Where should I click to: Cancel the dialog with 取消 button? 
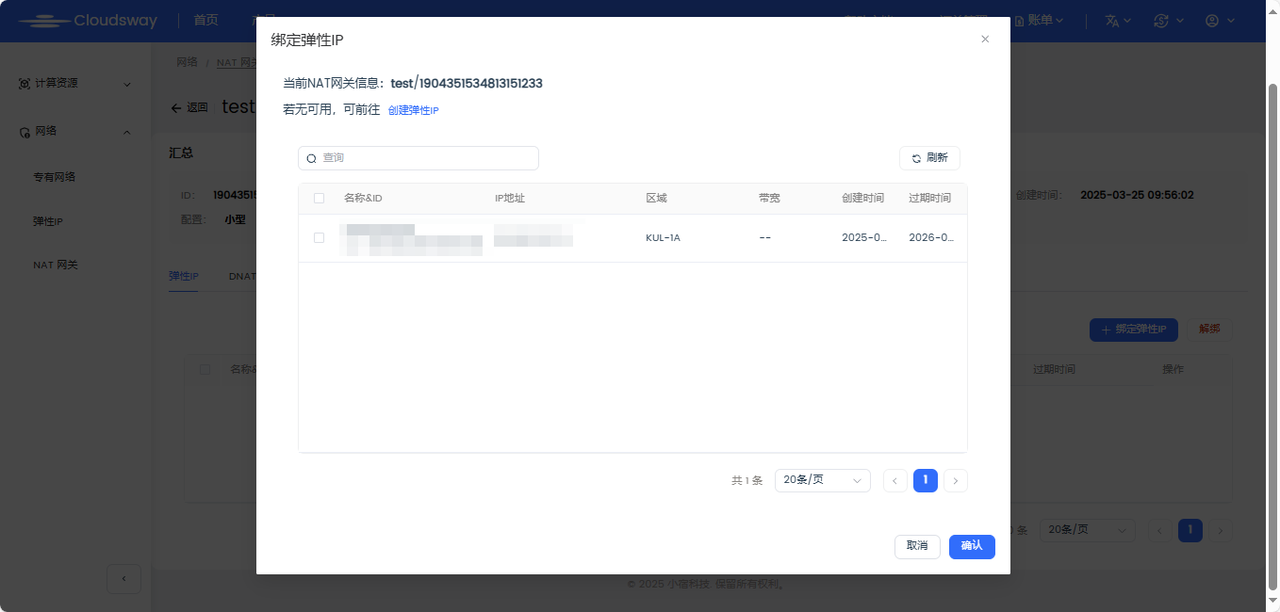(917, 546)
